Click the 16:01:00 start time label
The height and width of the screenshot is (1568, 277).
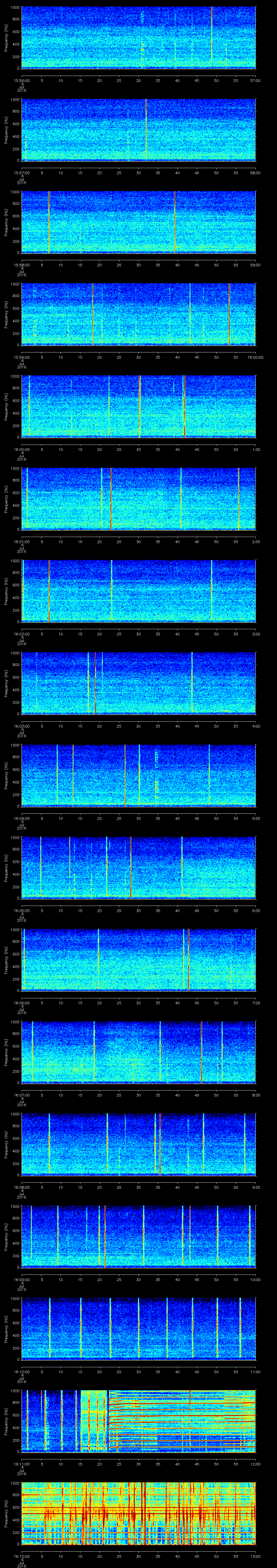21,542
